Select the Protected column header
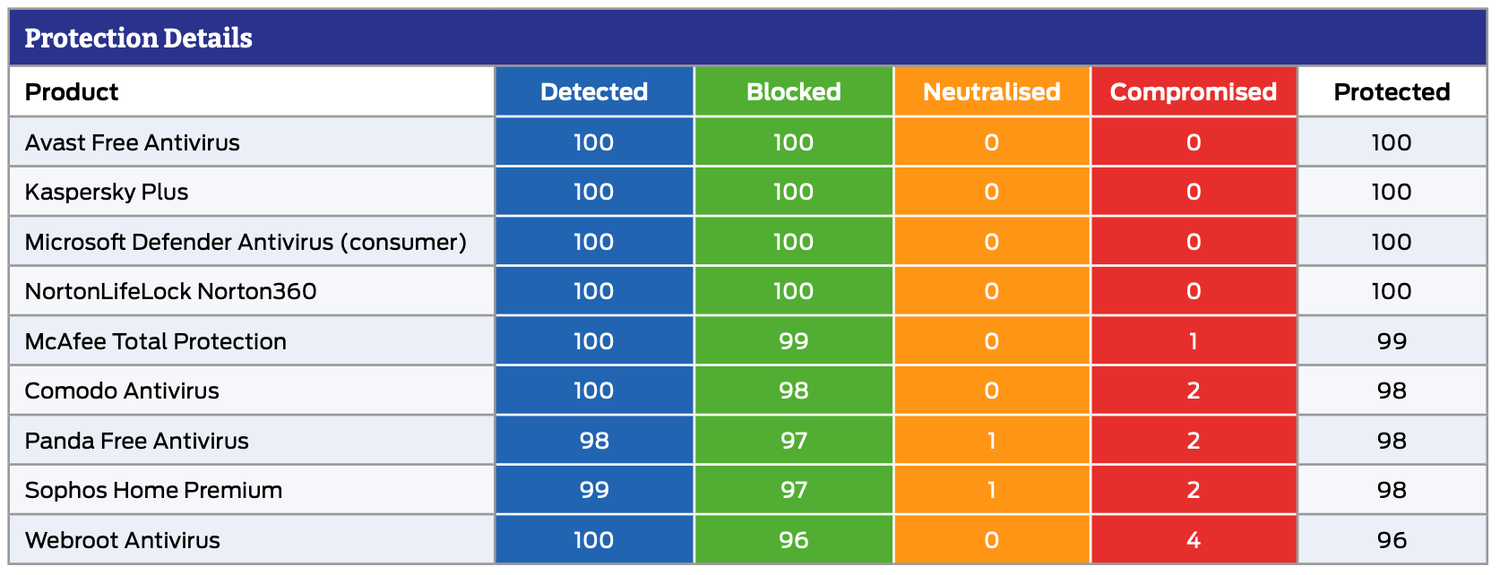This screenshot has height=575, width=1500. [x=1391, y=92]
